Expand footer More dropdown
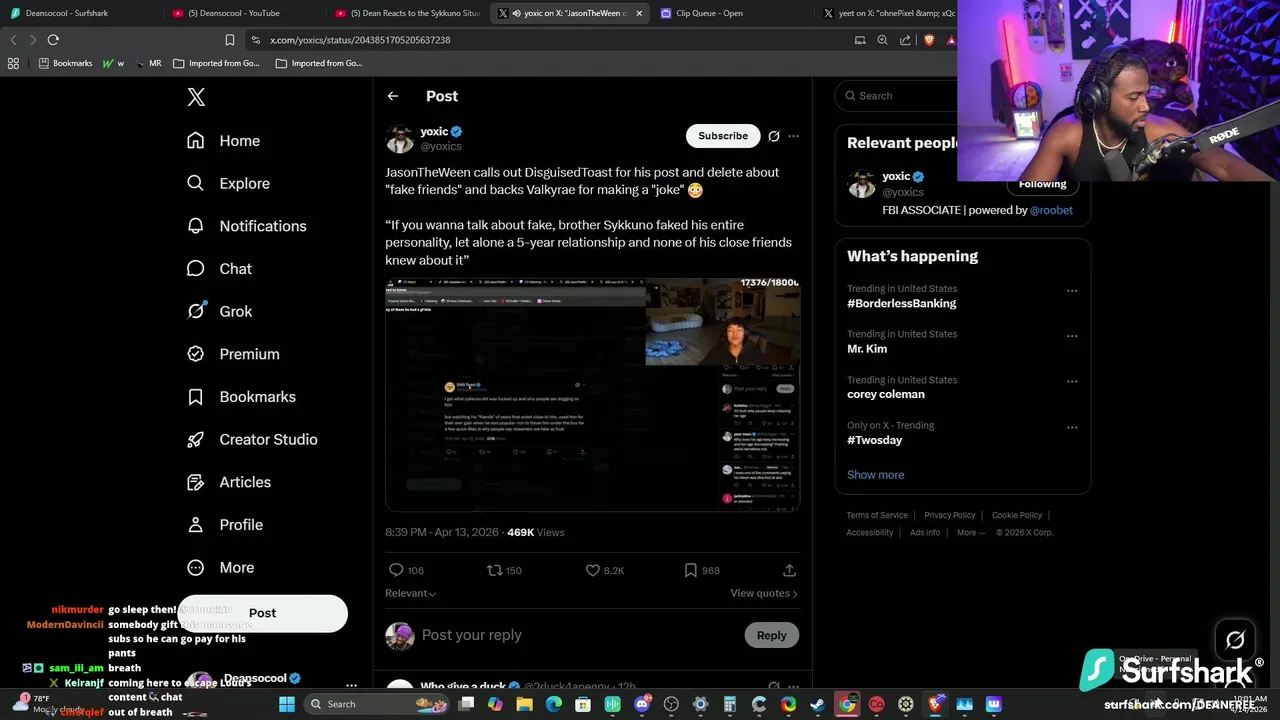This screenshot has height=720, width=1280. coord(970,533)
